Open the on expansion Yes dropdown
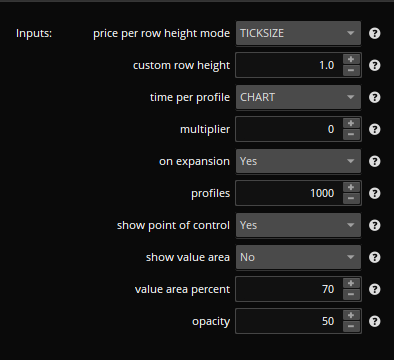The image size is (394, 360). tap(298, 161)
